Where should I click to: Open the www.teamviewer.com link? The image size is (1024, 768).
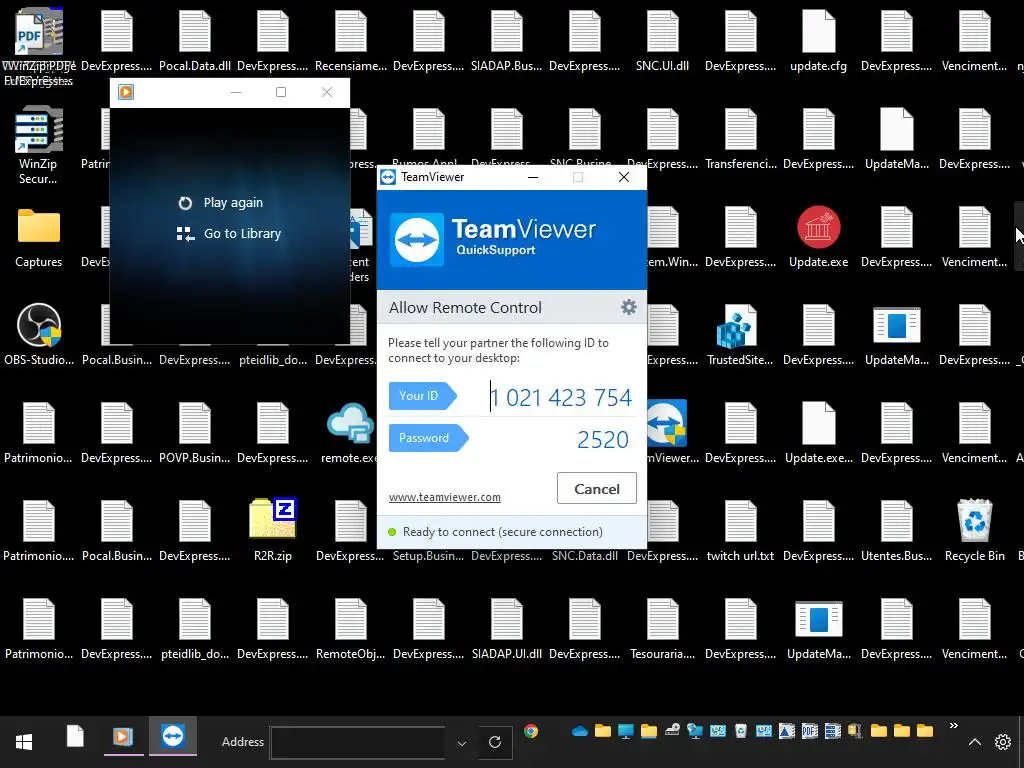click(445, 497)
